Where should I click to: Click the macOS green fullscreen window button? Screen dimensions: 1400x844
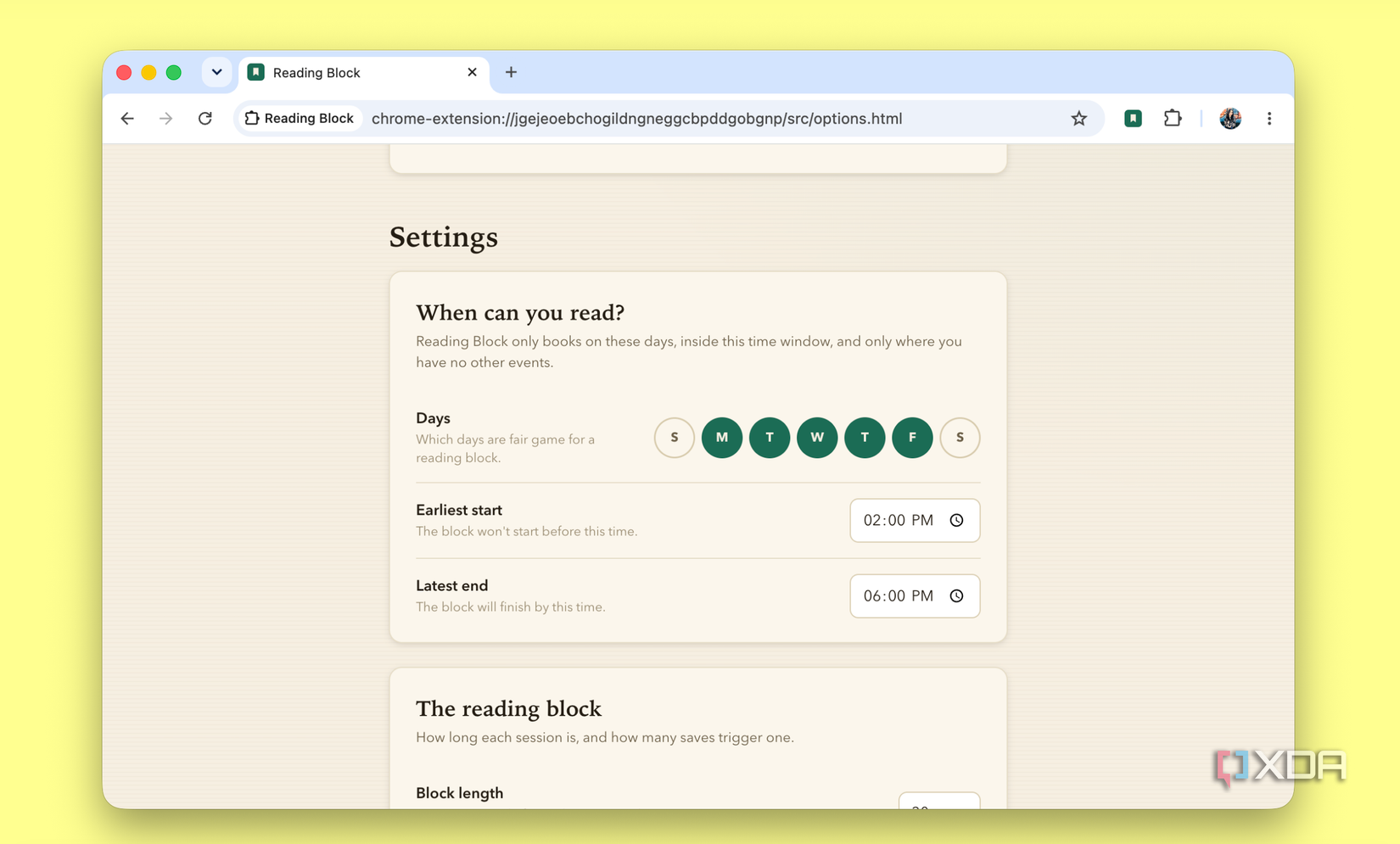[173, 72]
